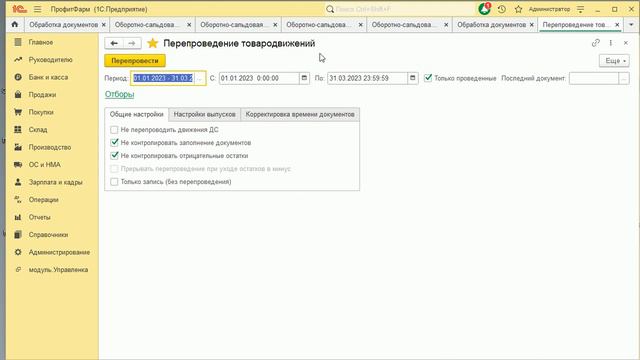Navigate forward with right arrow
Screen dimensions: 640x360
pyautogui.click(x=132, y=43)
